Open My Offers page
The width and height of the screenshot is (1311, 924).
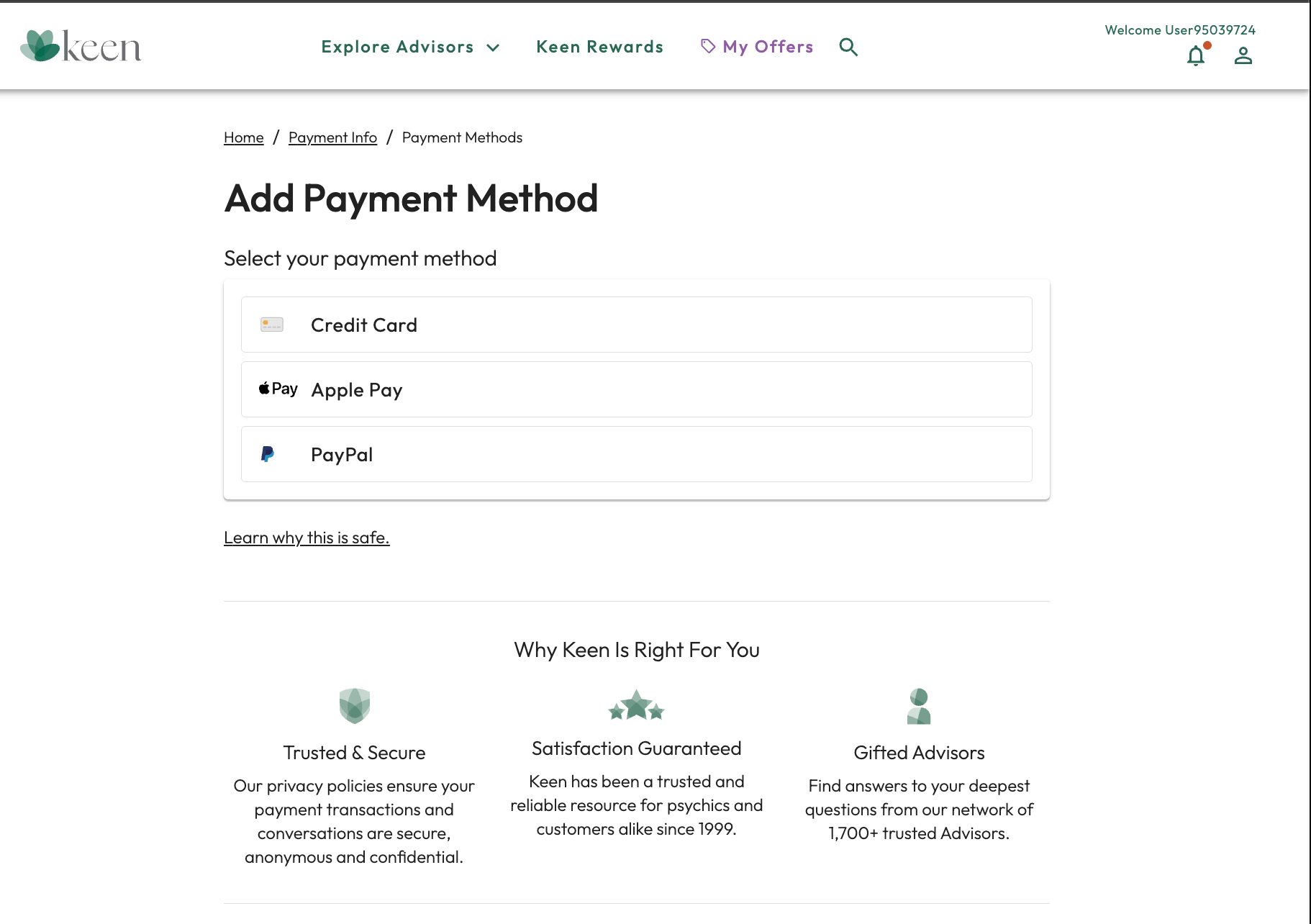pos(768,47)
